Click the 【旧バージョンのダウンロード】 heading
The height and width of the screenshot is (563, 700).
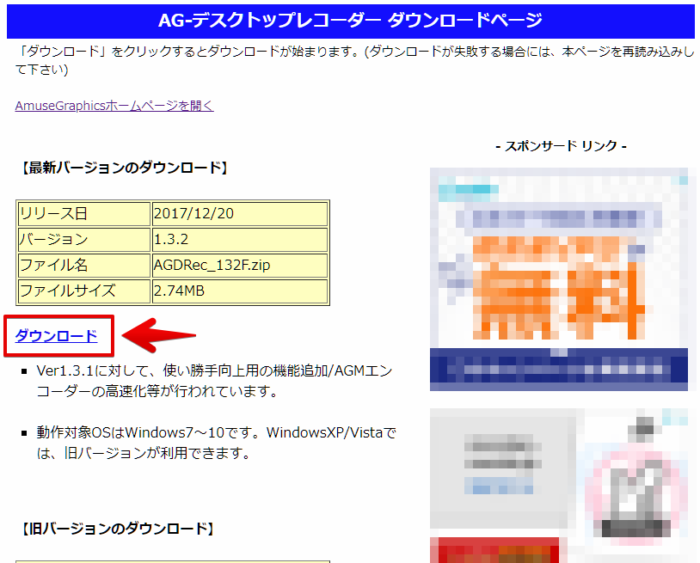tap(117, 529)
